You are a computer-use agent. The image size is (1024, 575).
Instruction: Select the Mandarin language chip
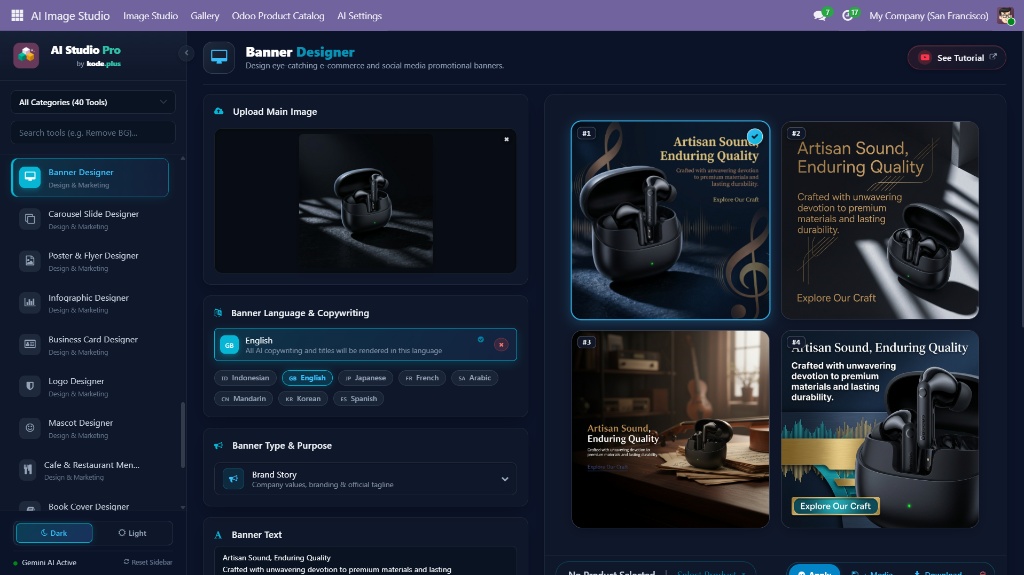coord(244,399)
